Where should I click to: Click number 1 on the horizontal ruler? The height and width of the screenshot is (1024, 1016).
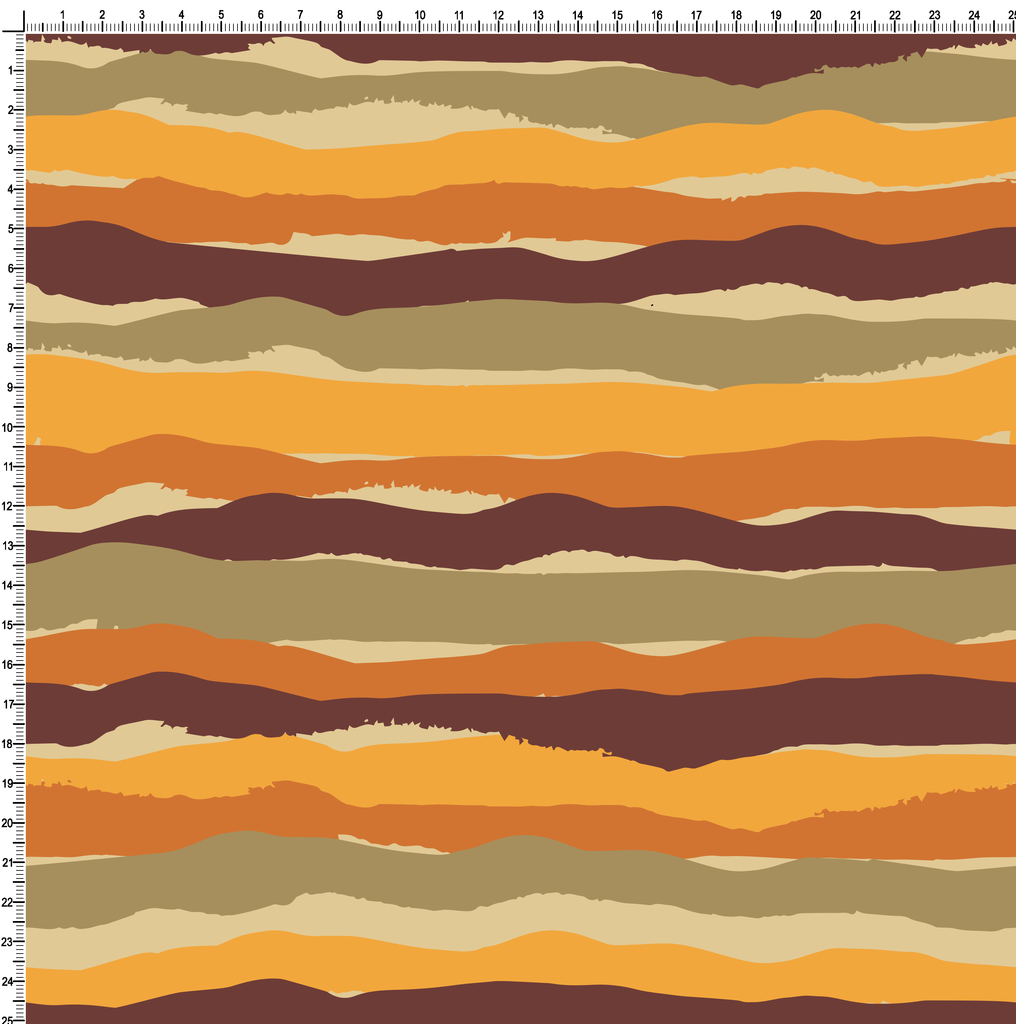tap(63, 14)
